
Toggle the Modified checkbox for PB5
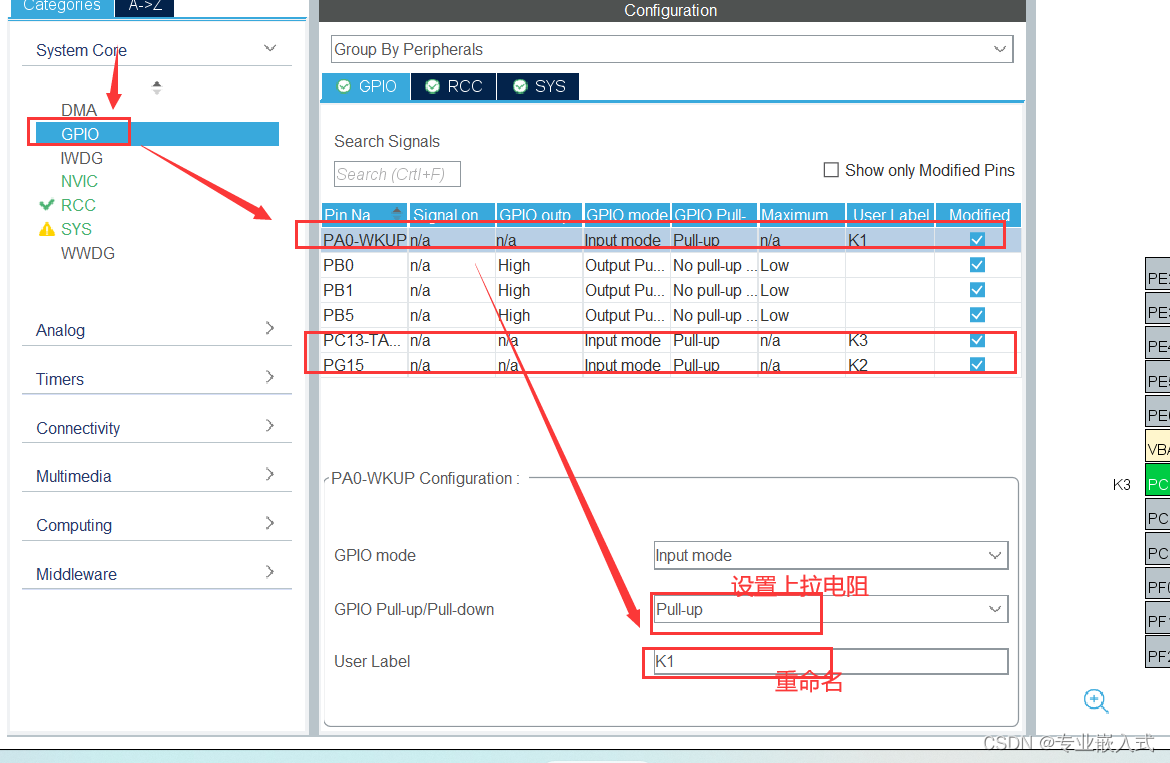tap(977, 315)
